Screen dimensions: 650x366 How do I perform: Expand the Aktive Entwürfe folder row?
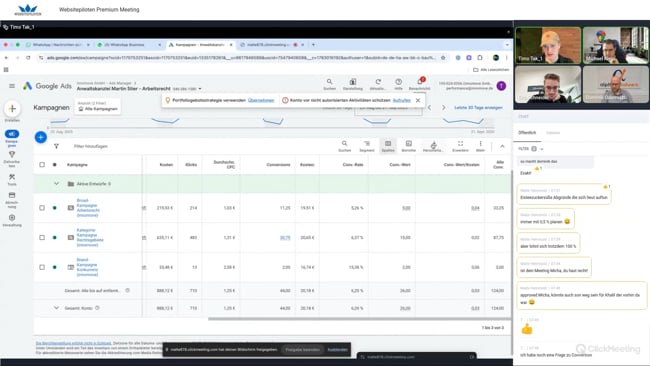tap(56, 184)
